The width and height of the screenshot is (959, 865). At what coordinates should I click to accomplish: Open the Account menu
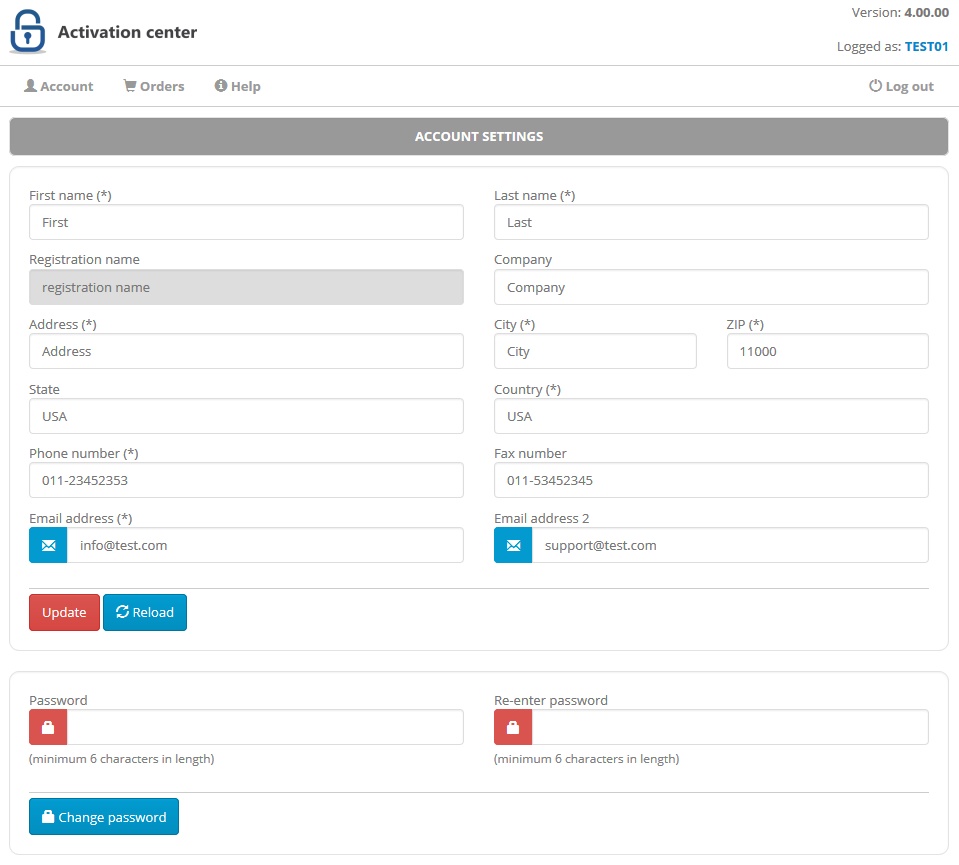tap(59, 86)
